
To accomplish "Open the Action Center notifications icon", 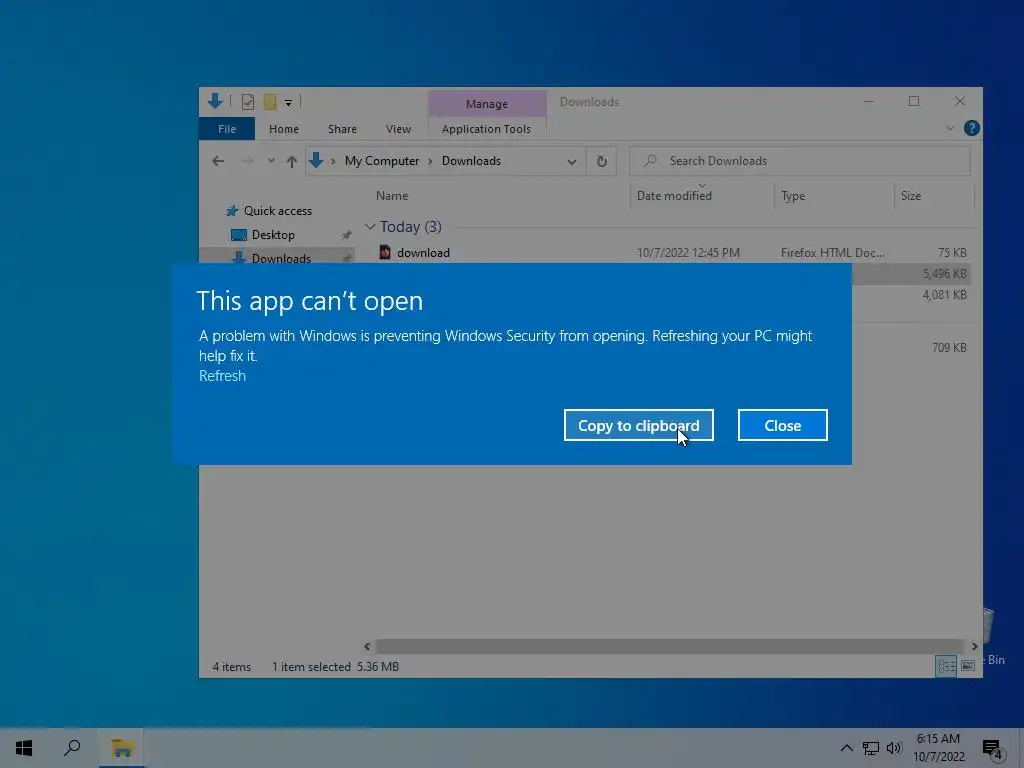I will (993, 748).
